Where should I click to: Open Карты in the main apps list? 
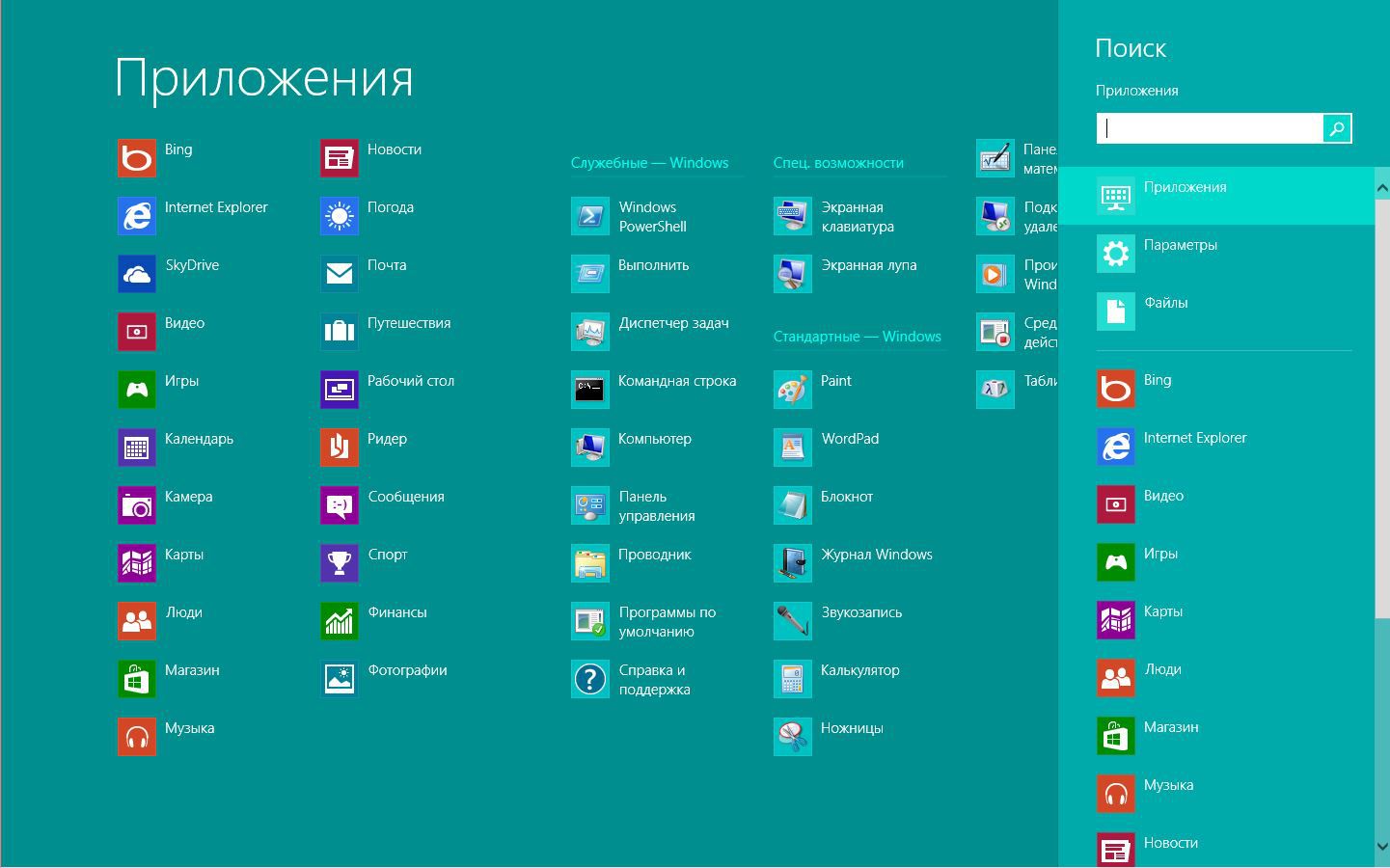[160, 563]
